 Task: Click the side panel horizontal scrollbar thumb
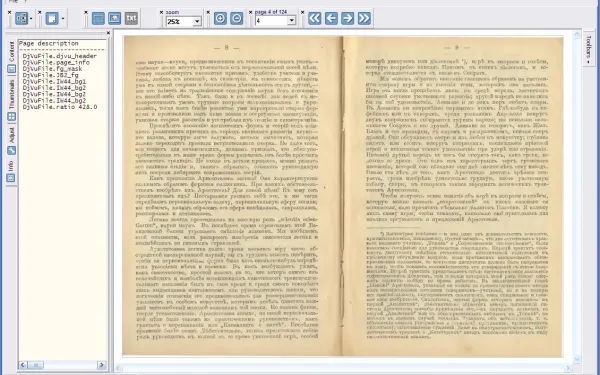pos(36,365)
